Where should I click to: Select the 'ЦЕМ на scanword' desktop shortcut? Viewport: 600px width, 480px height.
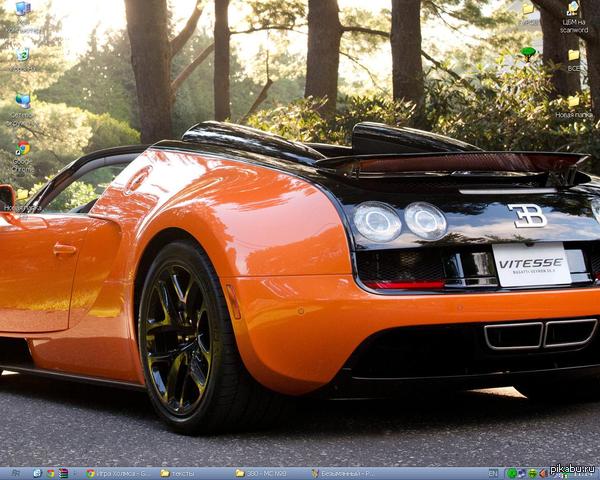pyautogui.click(x=573, y=10)
